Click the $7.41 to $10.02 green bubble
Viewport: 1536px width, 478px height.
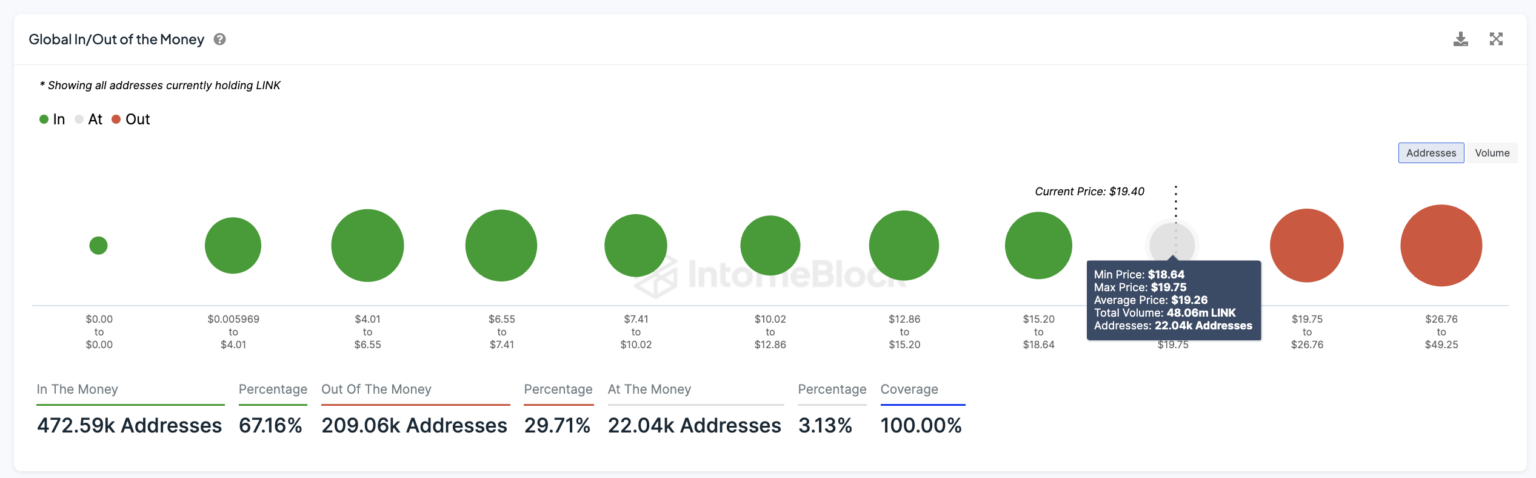click(x=635, y=245)
